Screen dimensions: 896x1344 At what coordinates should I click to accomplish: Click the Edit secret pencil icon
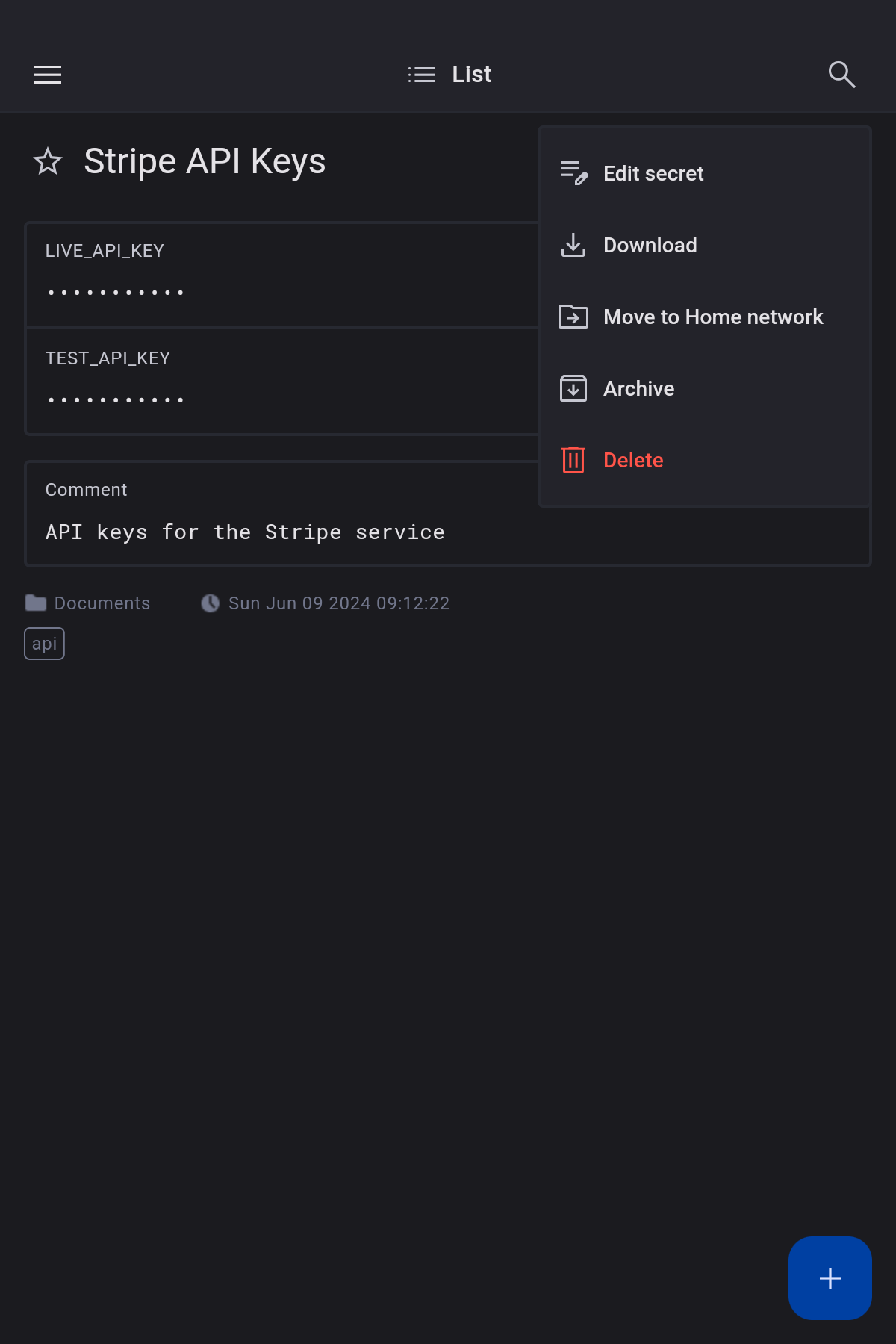click(x=573, y=173)
